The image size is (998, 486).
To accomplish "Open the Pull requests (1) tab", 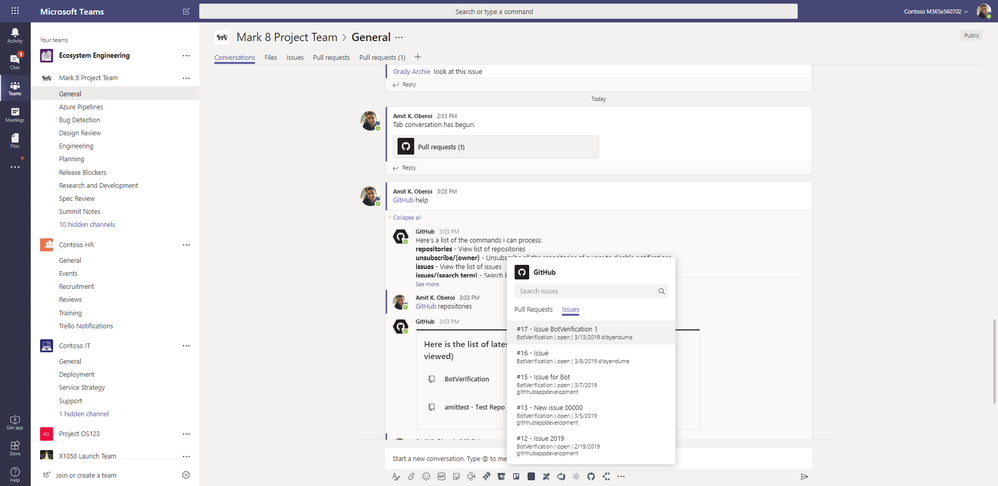I will [382, 57].
